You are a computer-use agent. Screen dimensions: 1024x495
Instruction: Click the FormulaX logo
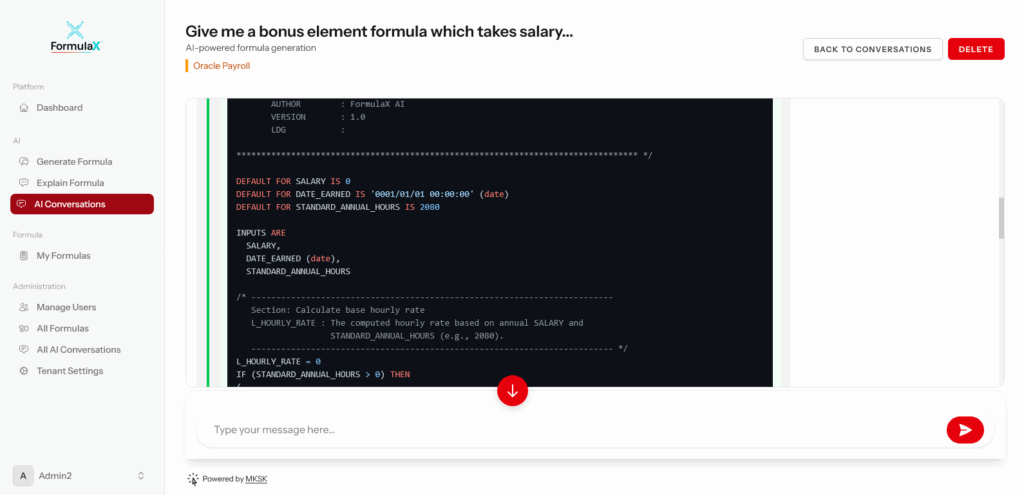click(x=76, y=37)
